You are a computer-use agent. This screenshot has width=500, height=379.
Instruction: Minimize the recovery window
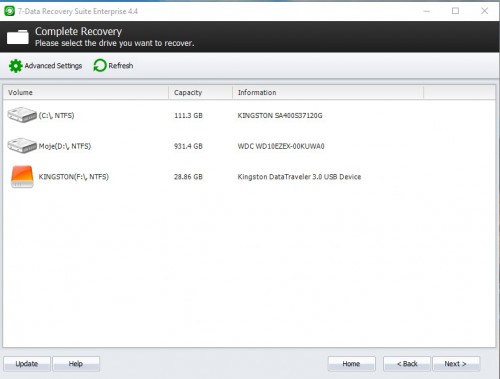[427, 11]
